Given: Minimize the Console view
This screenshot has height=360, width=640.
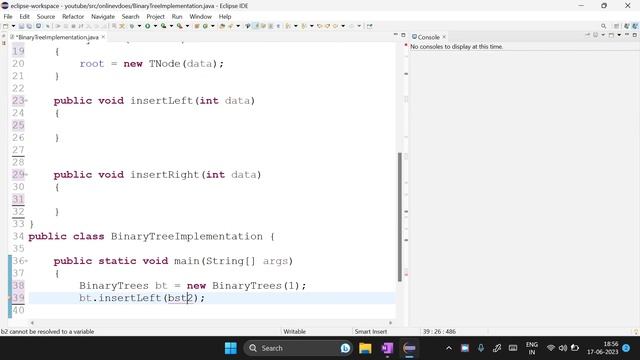Looking at the screenshot, I should pos(627,35).
